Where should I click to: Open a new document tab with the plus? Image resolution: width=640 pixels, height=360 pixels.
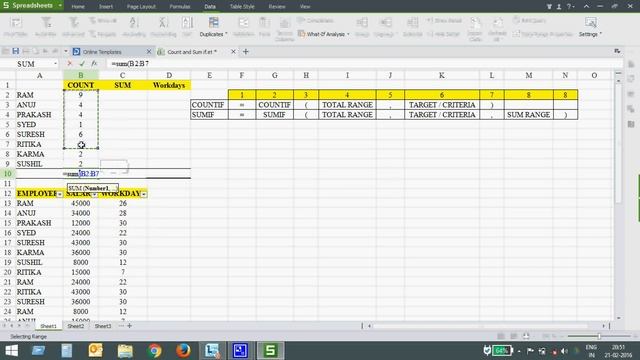tap(246, 51)
